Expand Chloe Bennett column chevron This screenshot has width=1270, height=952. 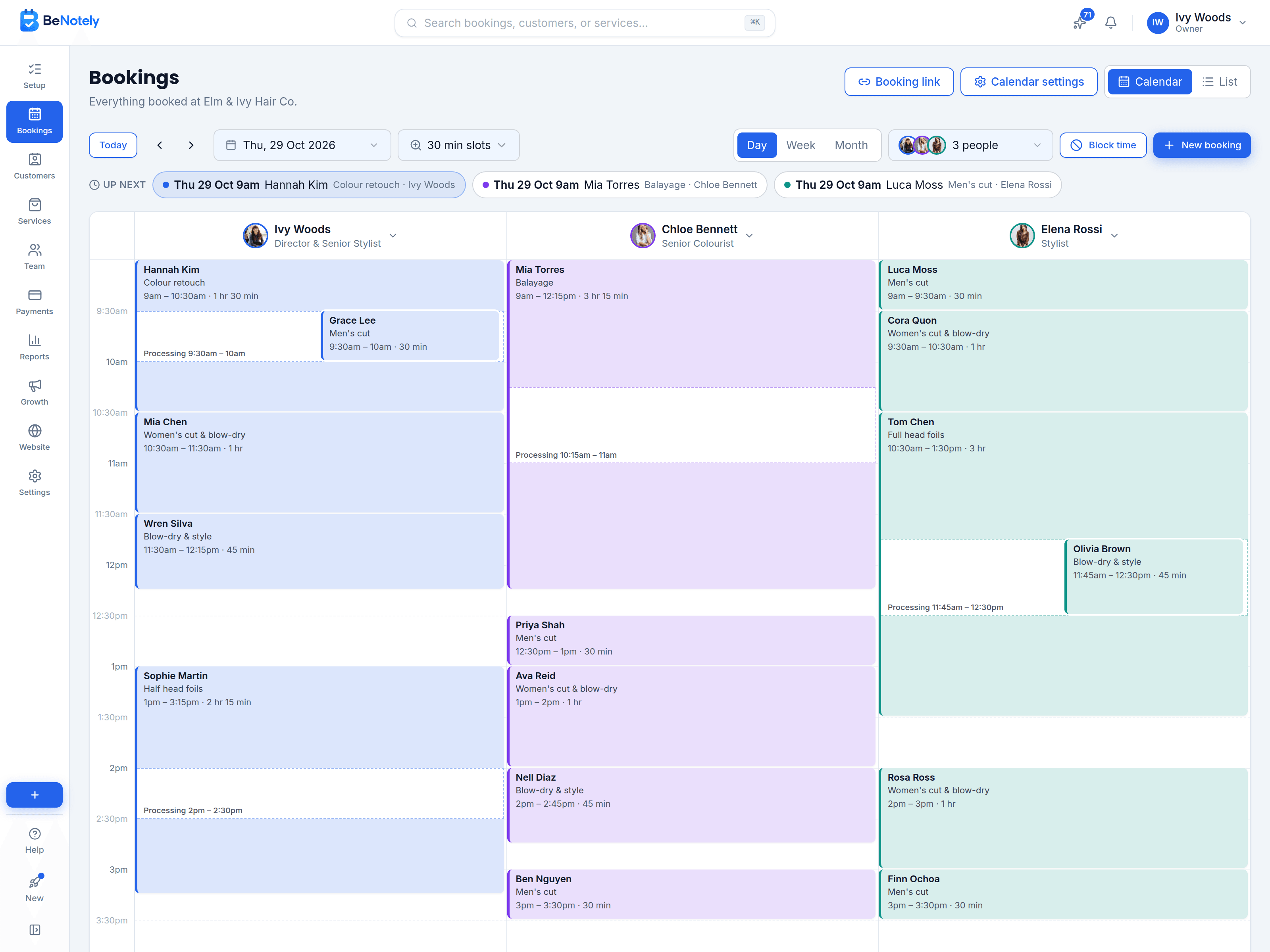click(x=749, y=236)
